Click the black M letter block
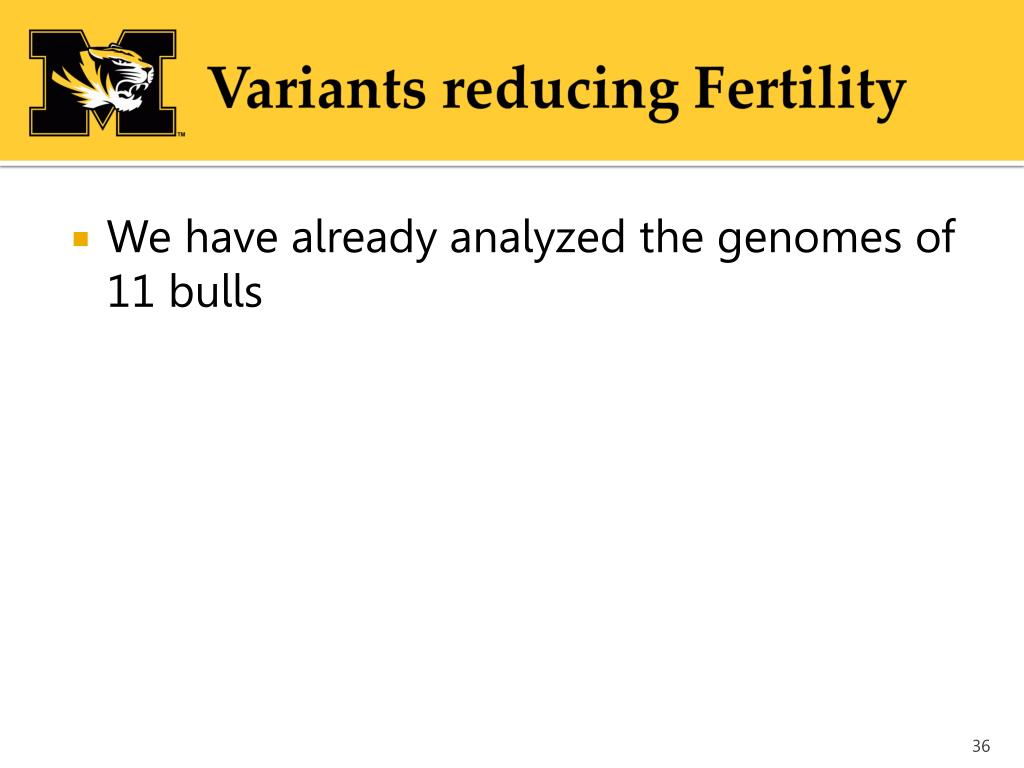The height and width of the screenshot is (768, 1024). point(103,83)
